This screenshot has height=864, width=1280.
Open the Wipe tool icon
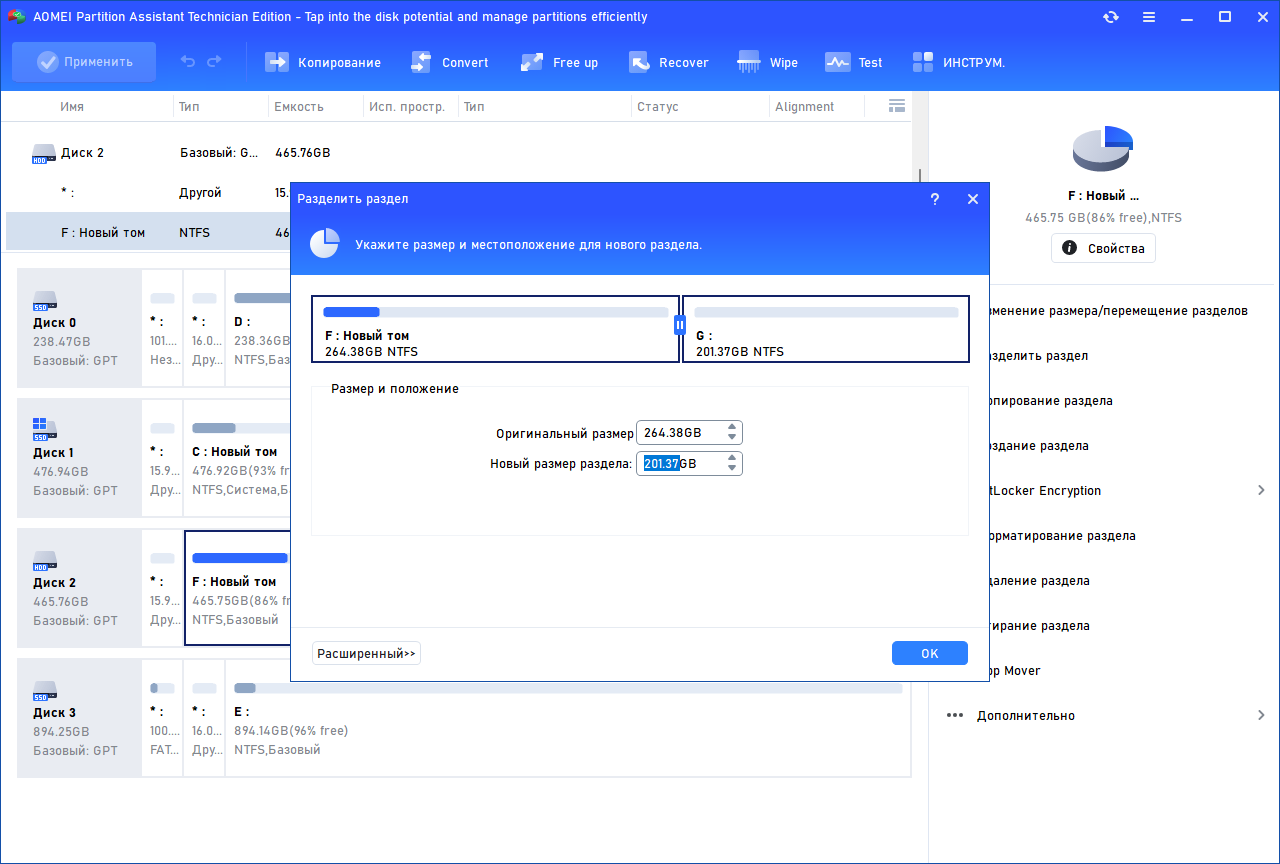point(748,62)
